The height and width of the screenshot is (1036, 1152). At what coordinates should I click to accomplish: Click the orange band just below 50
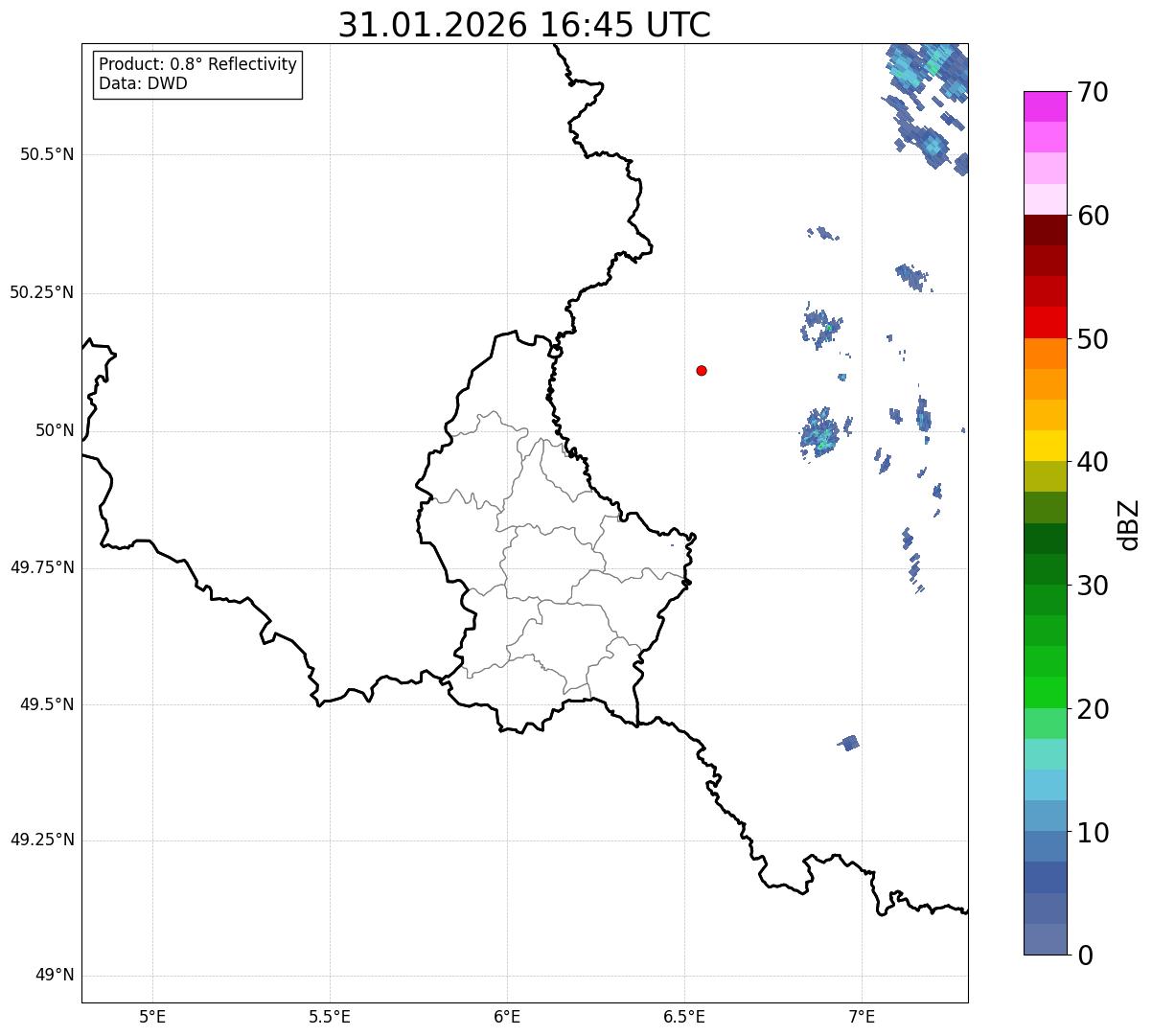tap(1046, 354)
